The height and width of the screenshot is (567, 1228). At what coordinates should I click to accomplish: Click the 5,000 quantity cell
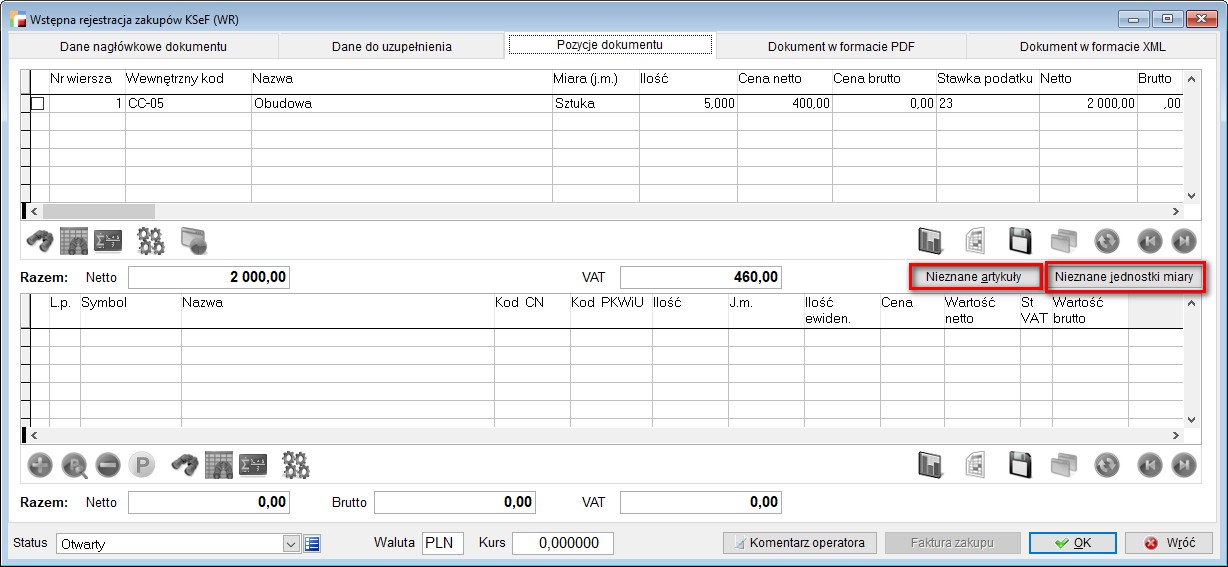click(x=688, y=103)
